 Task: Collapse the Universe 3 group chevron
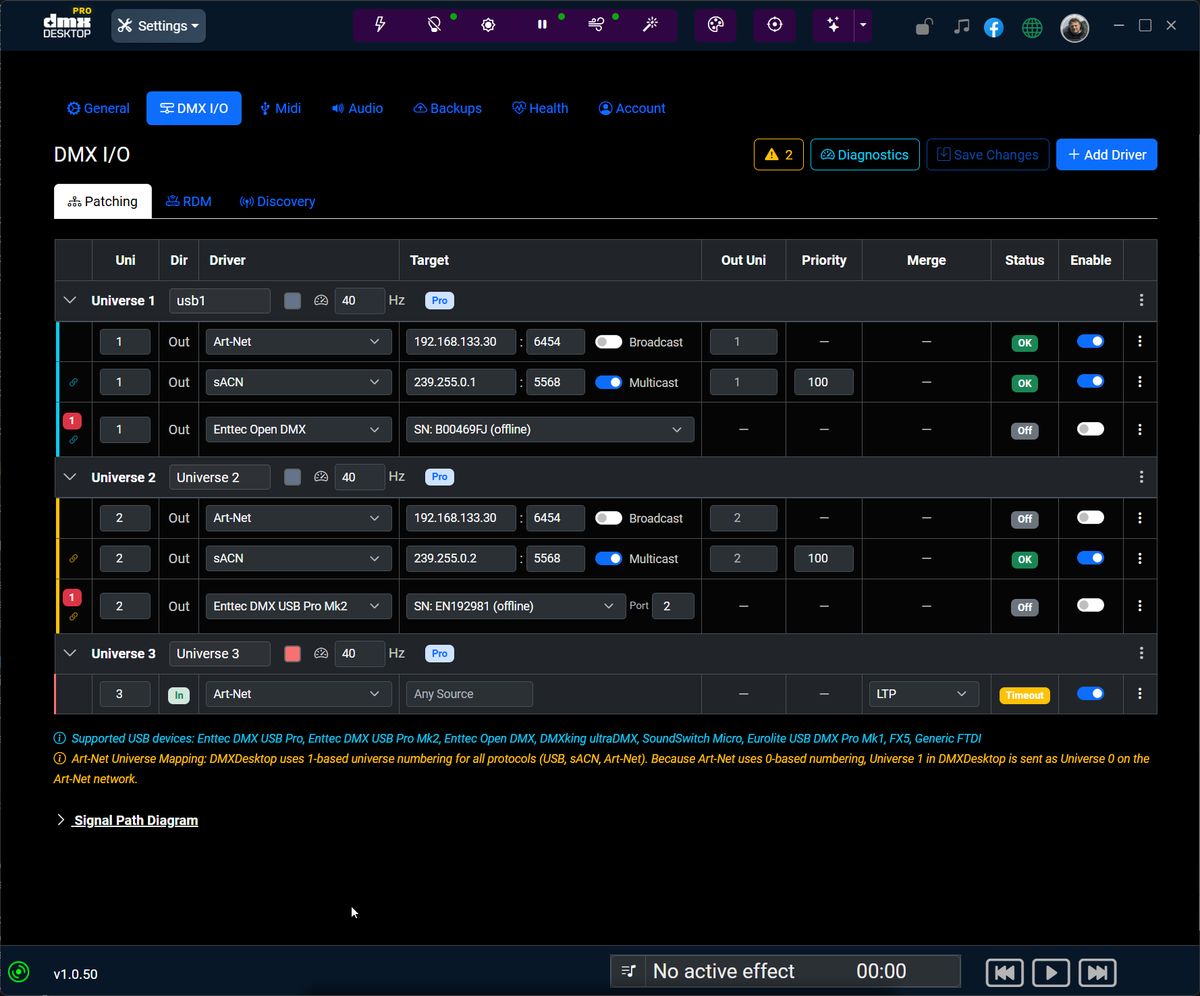point(70,653)
